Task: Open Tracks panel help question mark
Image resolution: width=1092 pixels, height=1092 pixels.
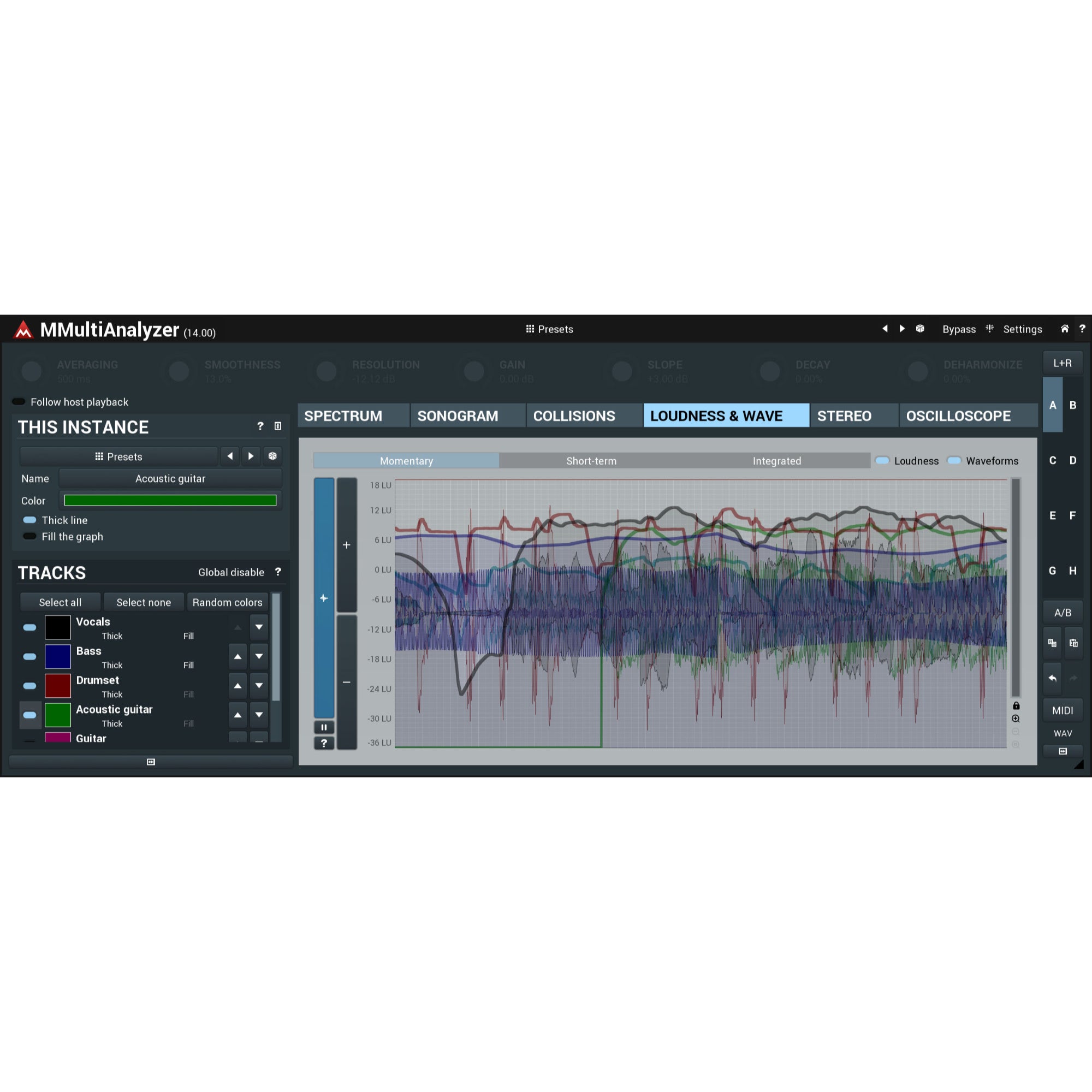Action: (277, 572)
